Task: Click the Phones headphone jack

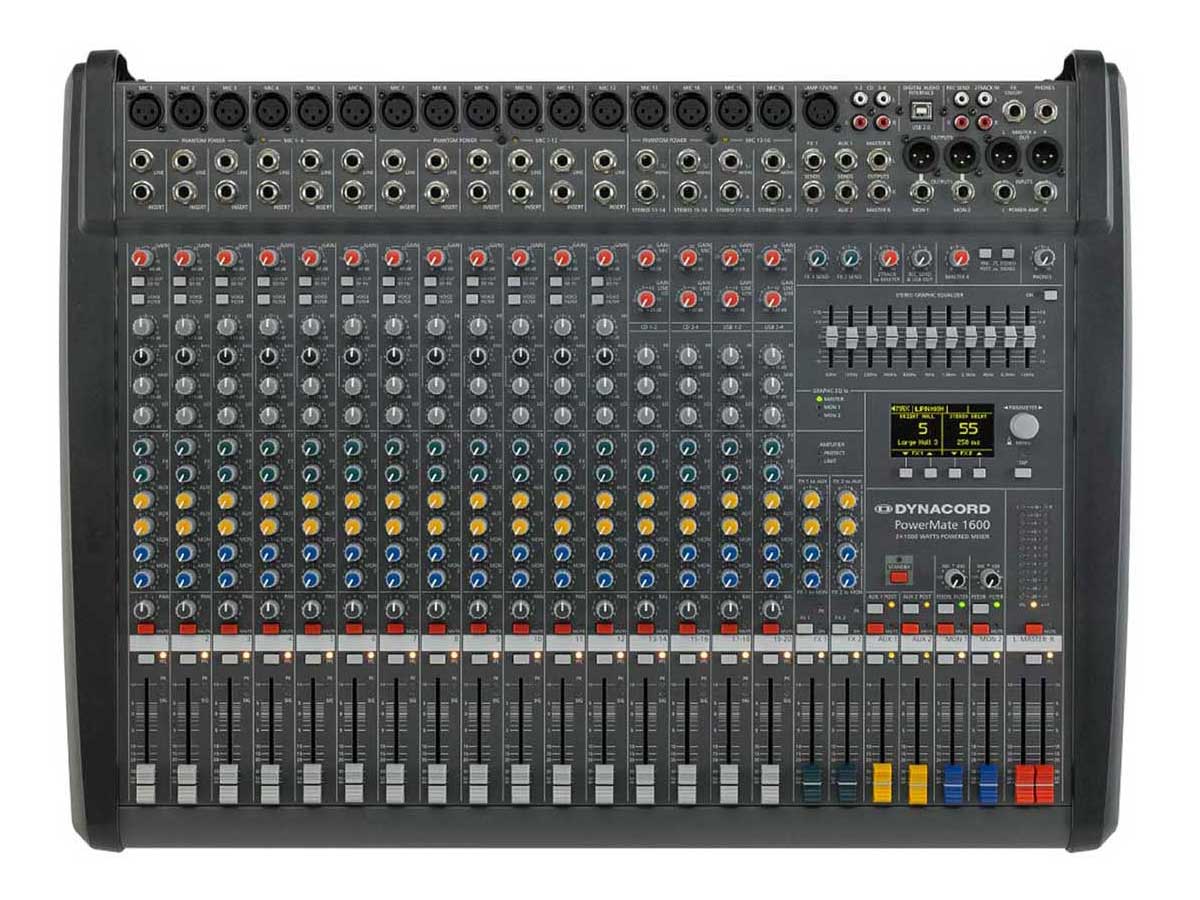Action: click(1046, 112)
